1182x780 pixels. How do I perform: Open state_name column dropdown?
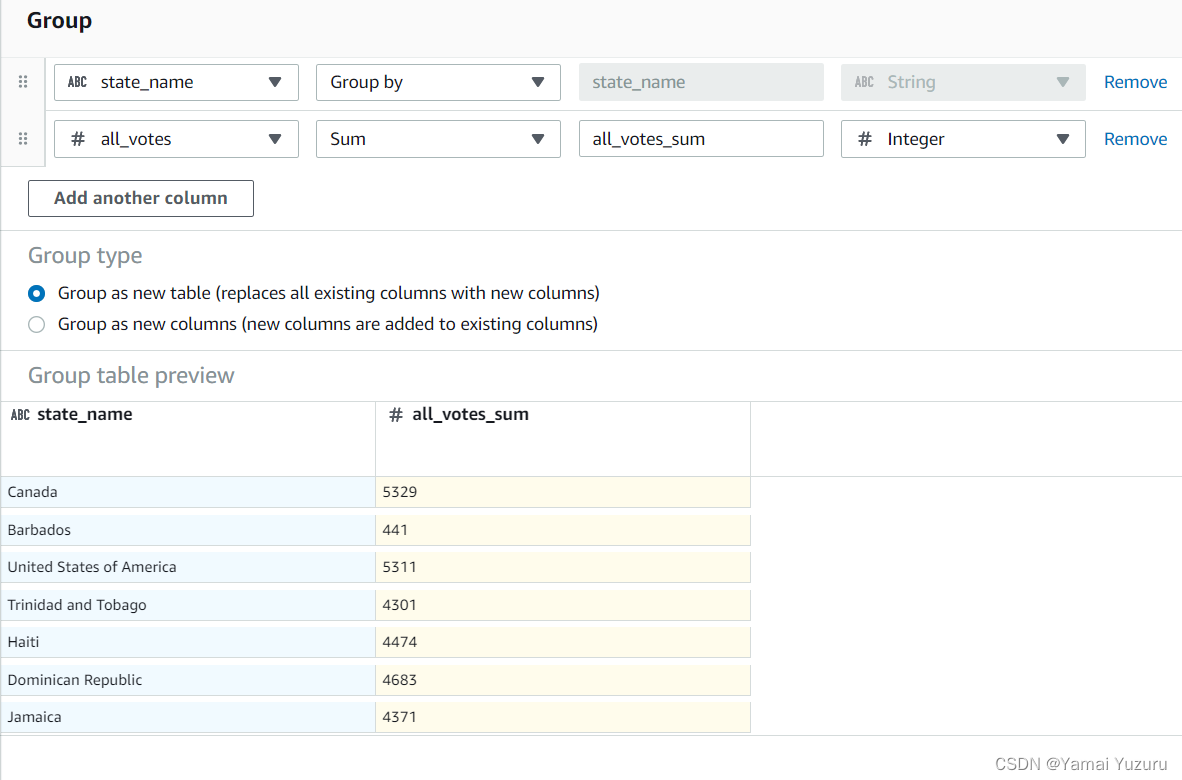176,82
